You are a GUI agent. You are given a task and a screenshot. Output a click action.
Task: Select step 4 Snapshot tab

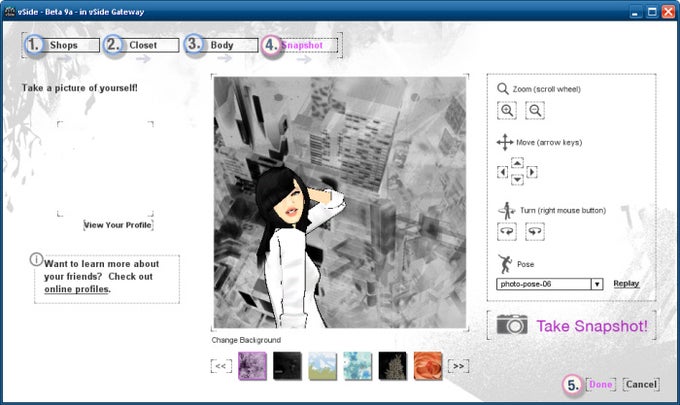pos(299,45)
